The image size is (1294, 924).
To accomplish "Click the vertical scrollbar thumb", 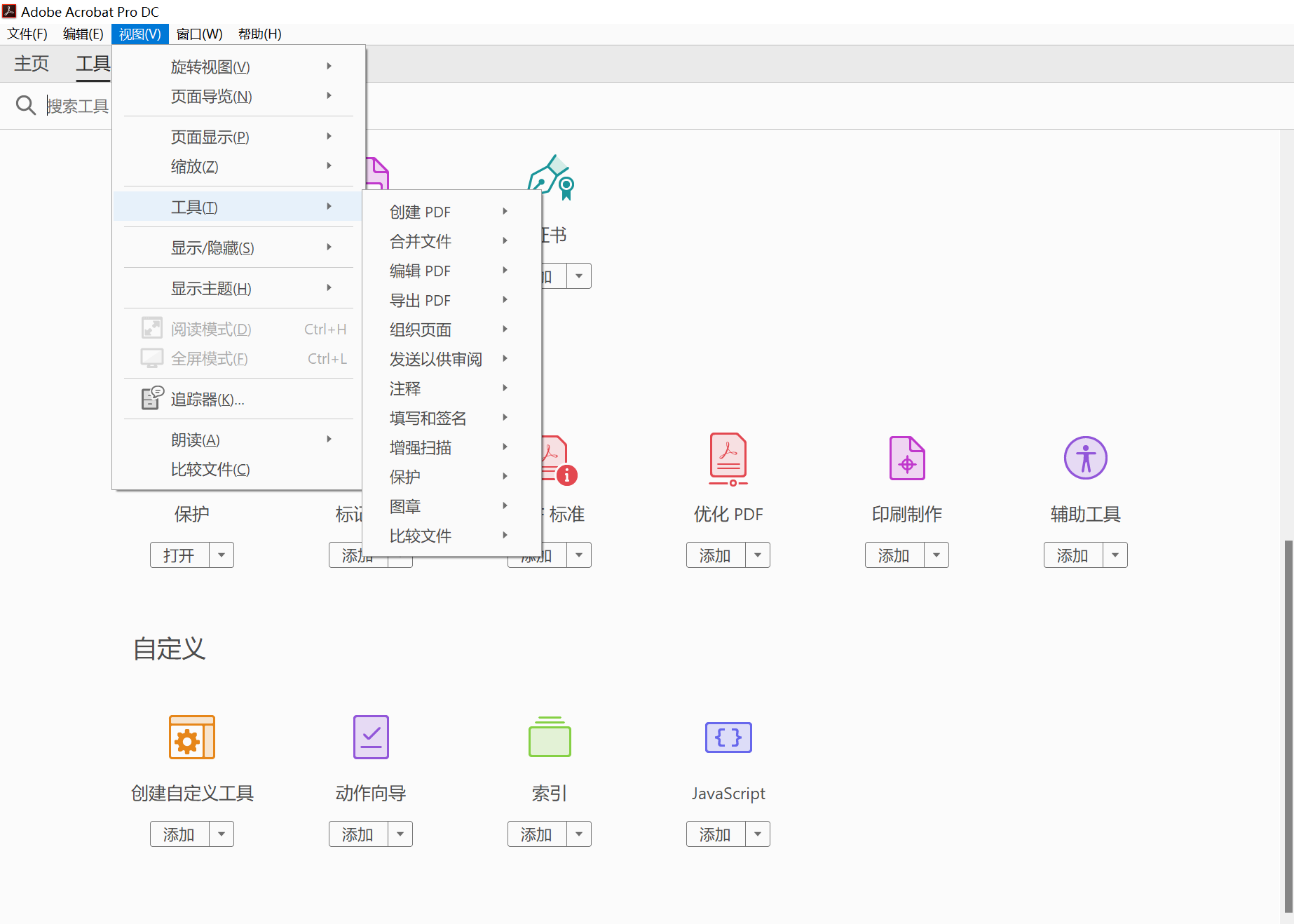I will 1288,726.
